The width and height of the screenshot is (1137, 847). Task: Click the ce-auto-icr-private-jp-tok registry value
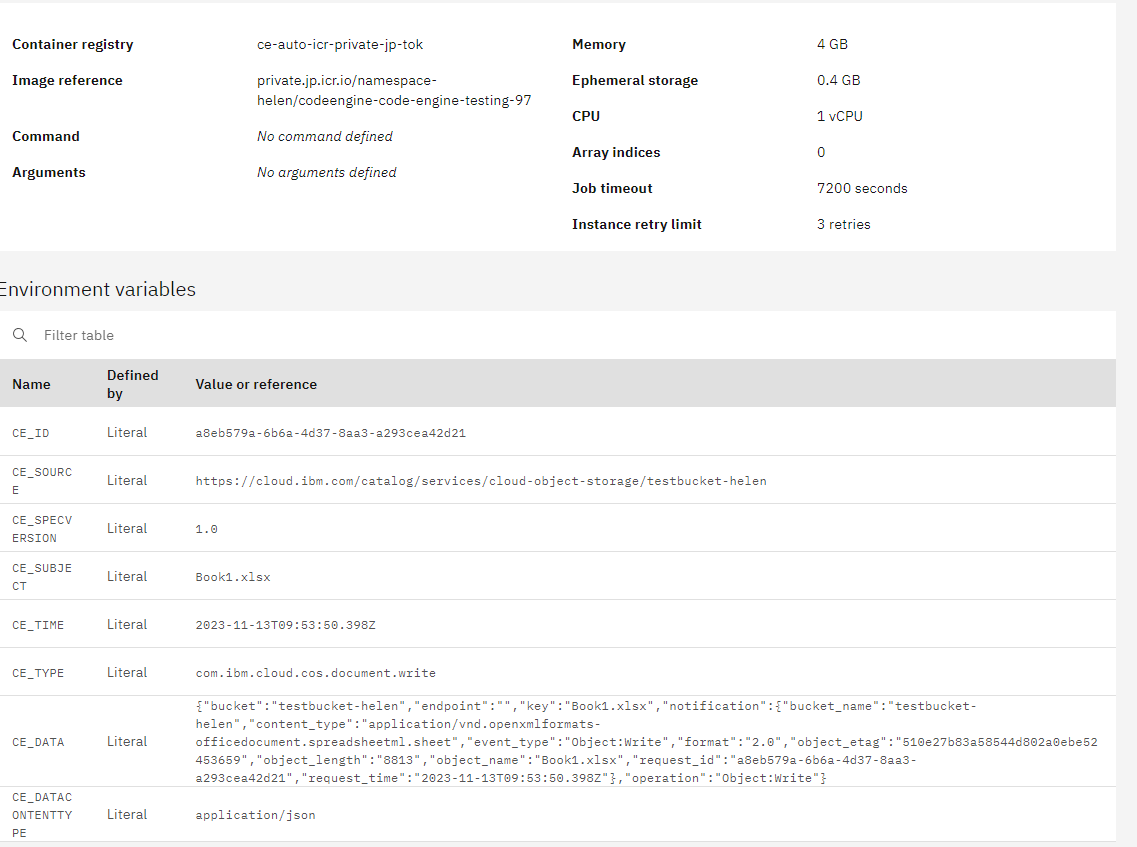pyautogui.click(x=340, y=44)
